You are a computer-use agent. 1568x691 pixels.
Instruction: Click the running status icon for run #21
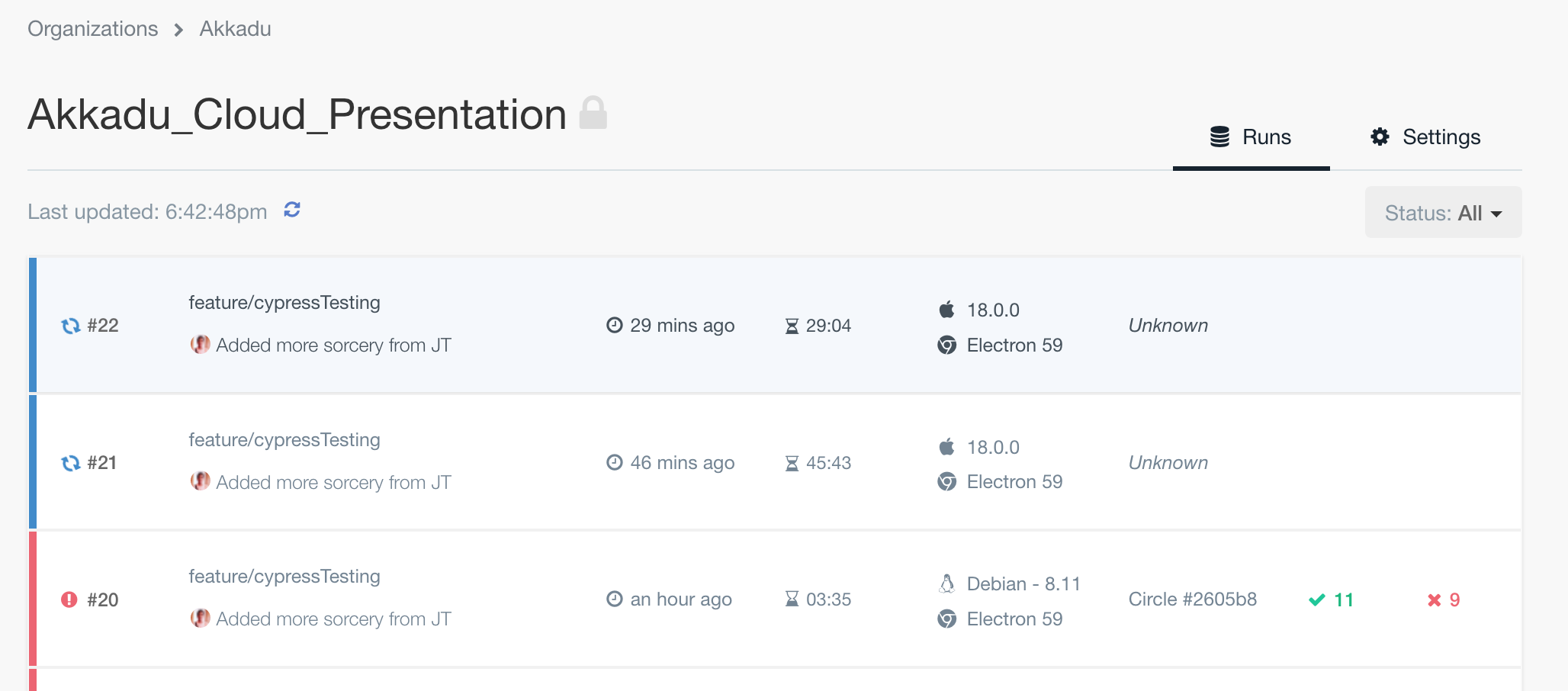tap(70, 463)
